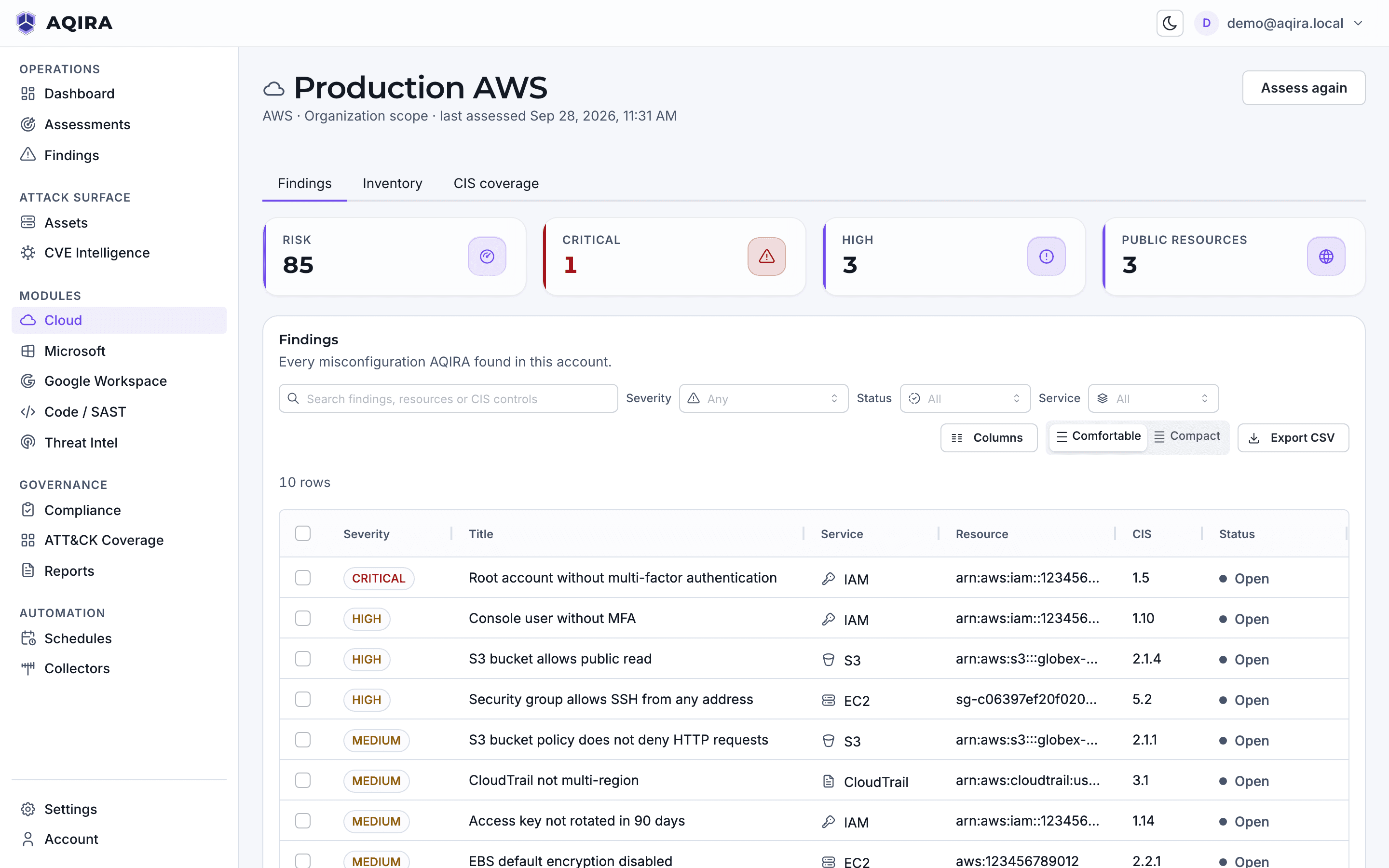Viewport: 1389px width, 868px height.
Task: Open Cloud in the Modules menu
Action: 119,320
